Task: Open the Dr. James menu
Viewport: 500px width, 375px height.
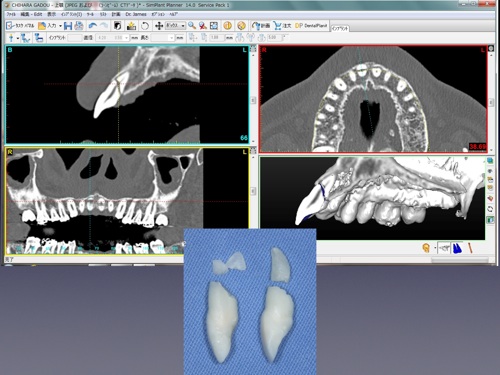Action: pyautogui.click(x=136, y=14)
